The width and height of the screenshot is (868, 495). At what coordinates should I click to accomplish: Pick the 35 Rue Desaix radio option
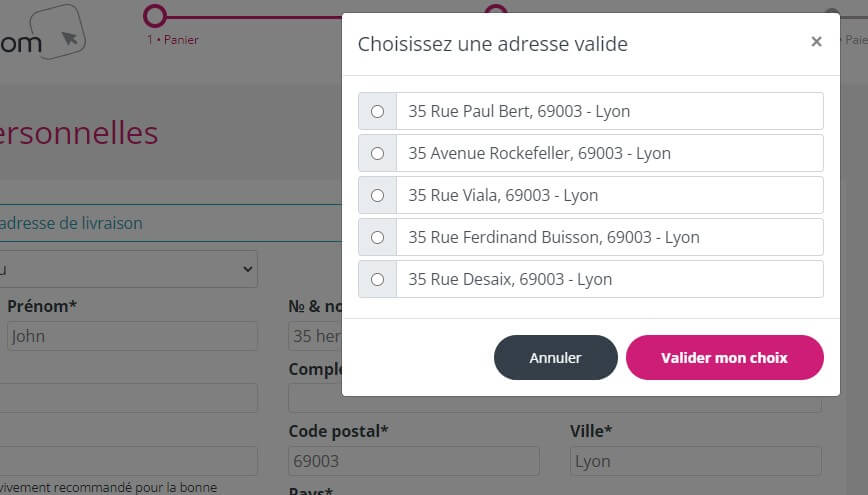377,279
